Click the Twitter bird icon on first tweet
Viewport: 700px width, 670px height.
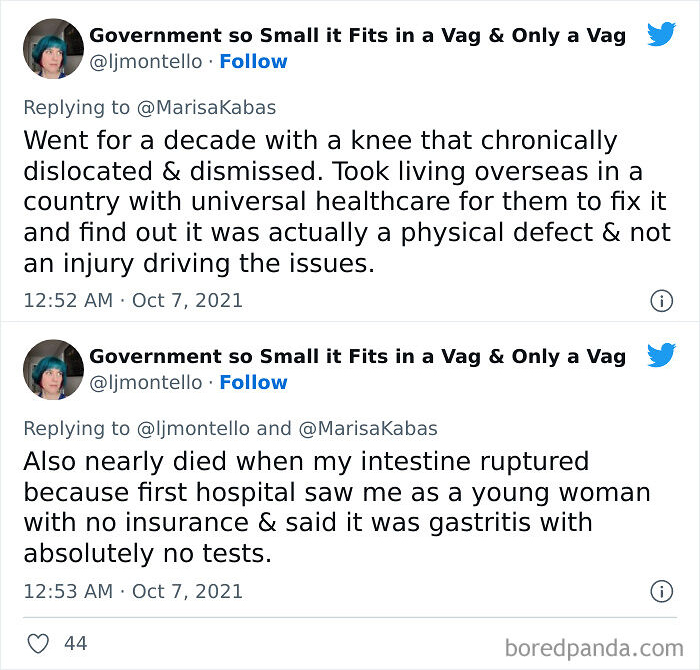[661, 34]
